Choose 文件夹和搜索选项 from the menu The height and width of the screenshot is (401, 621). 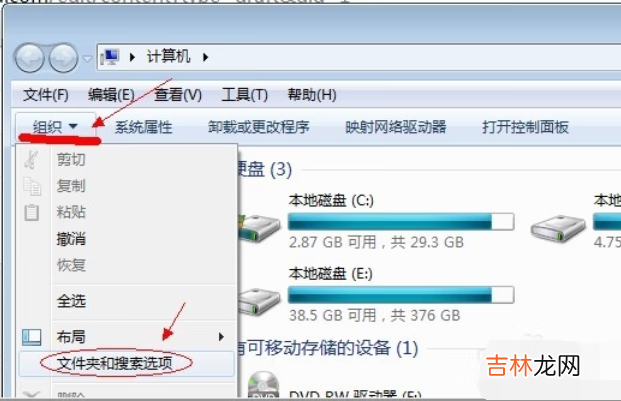115,363
